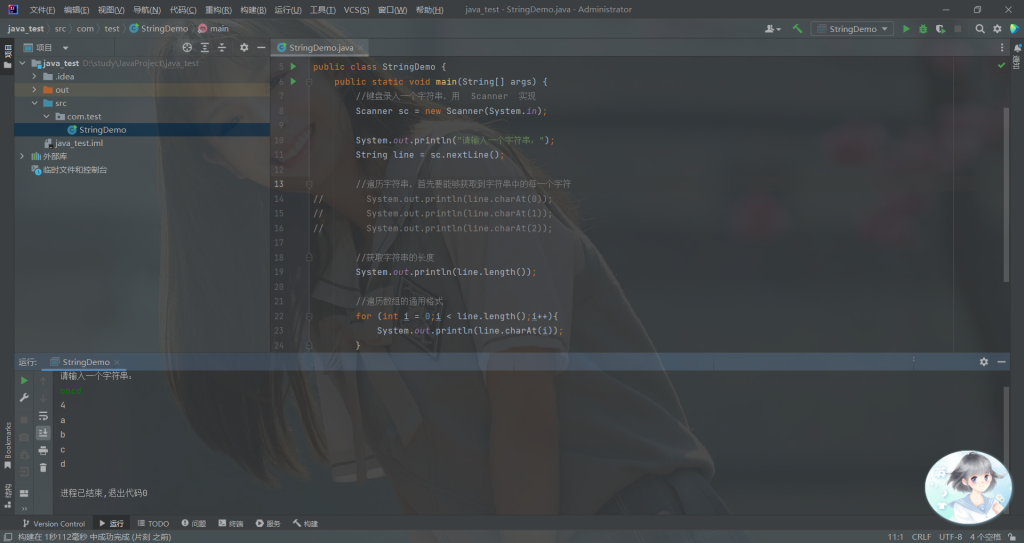Click the run gutter arrow beside main method
Image resolution: width=1024 pixels, height=543 pixels.
click(293, 81)
